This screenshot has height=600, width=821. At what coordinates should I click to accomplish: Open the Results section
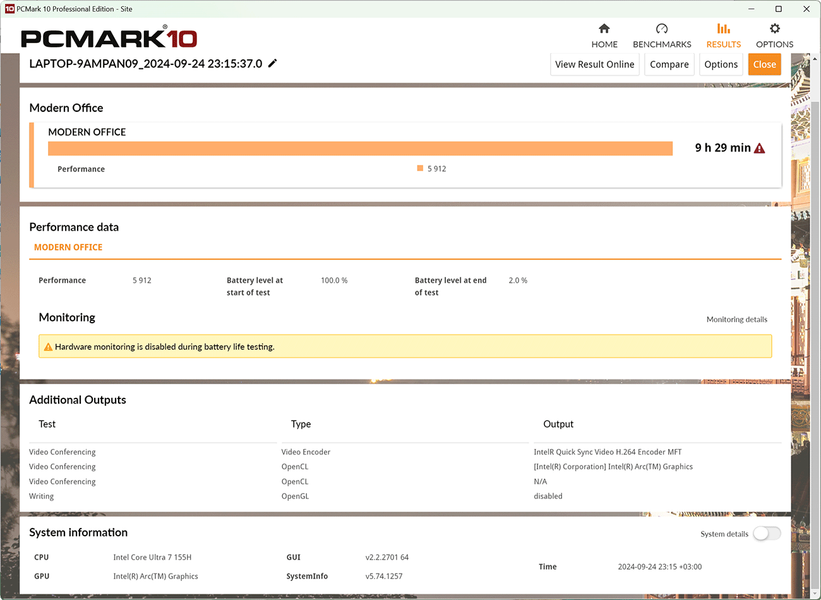[x=723, y=36]
